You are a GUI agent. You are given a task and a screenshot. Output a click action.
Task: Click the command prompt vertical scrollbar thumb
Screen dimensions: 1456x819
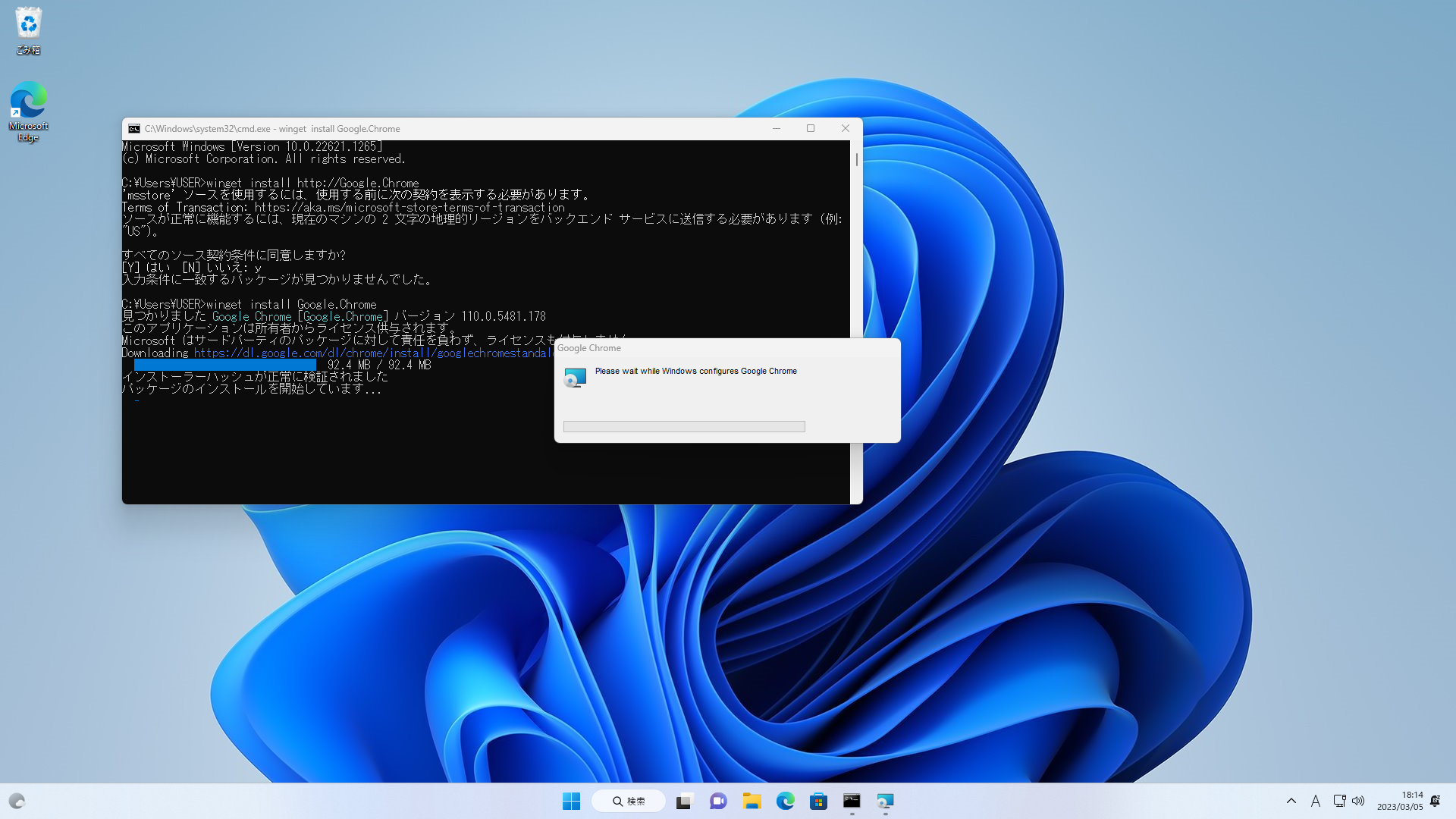click(x=857, y=160)
